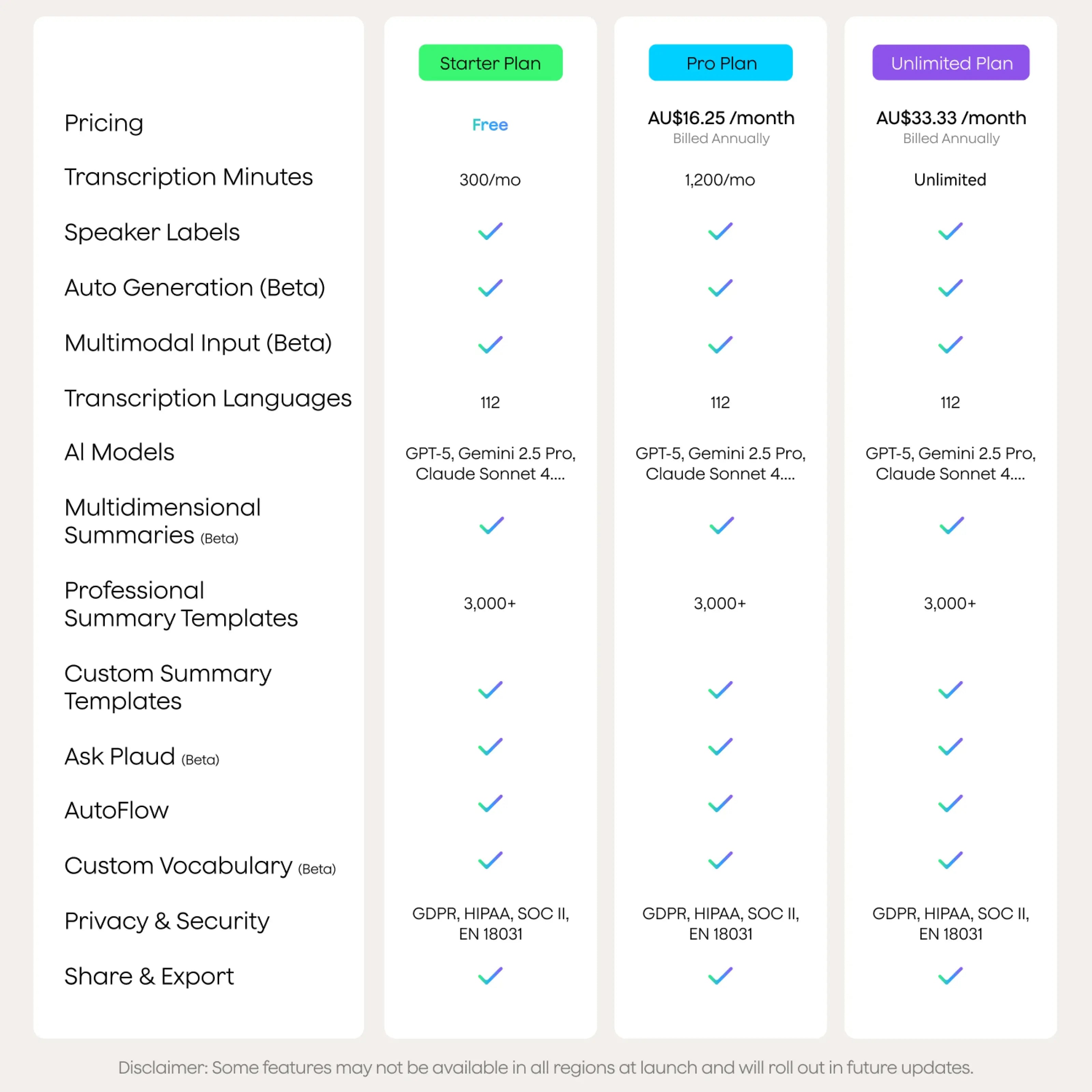The width and height of the screenshot is (1092, 1092).
Task: Click Custom Vocabulary checkmark under Pro Plan
Action: [720, 860]
